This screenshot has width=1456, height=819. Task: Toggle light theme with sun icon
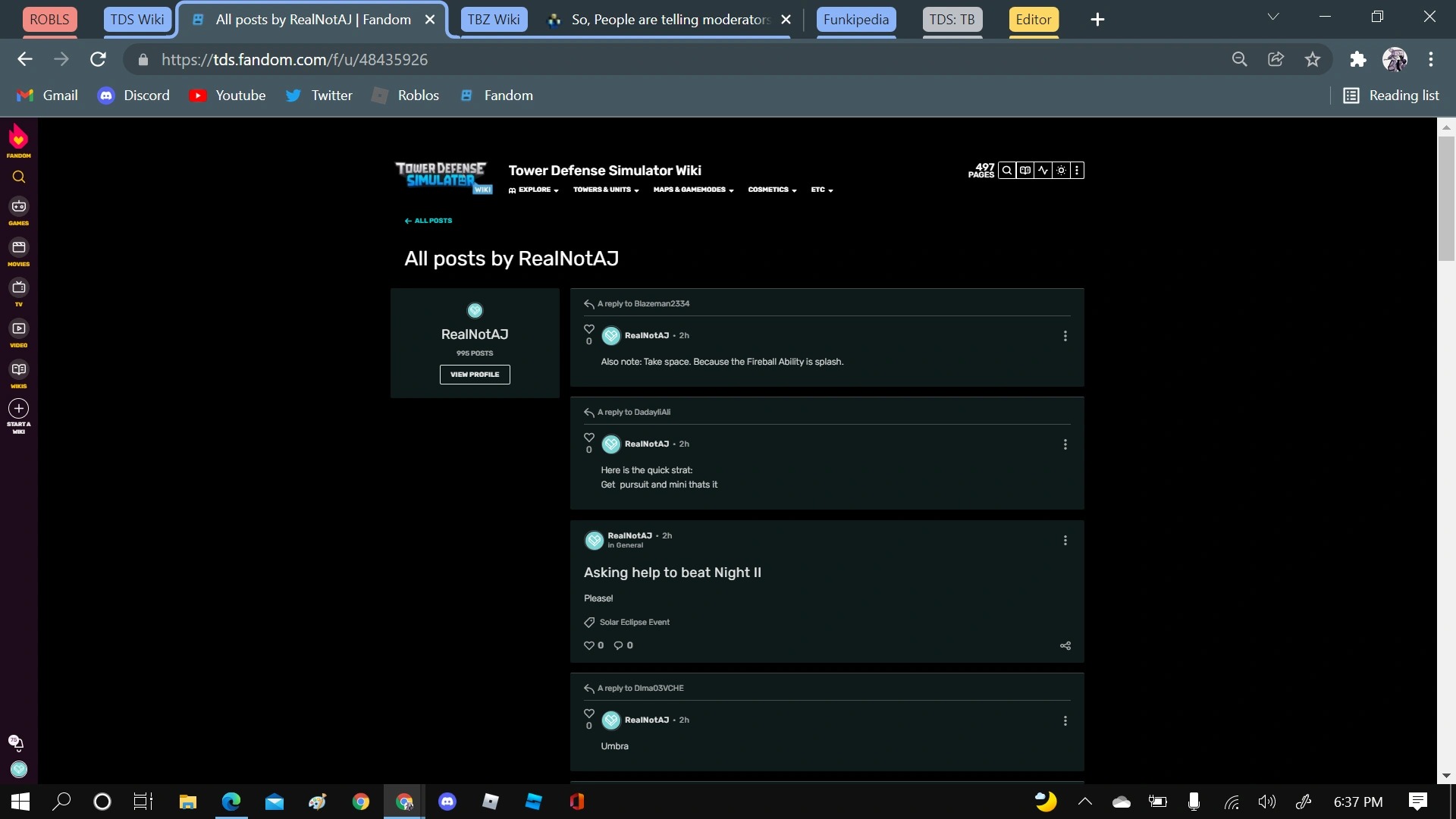pyautogui.click(x=1061, y=171)
